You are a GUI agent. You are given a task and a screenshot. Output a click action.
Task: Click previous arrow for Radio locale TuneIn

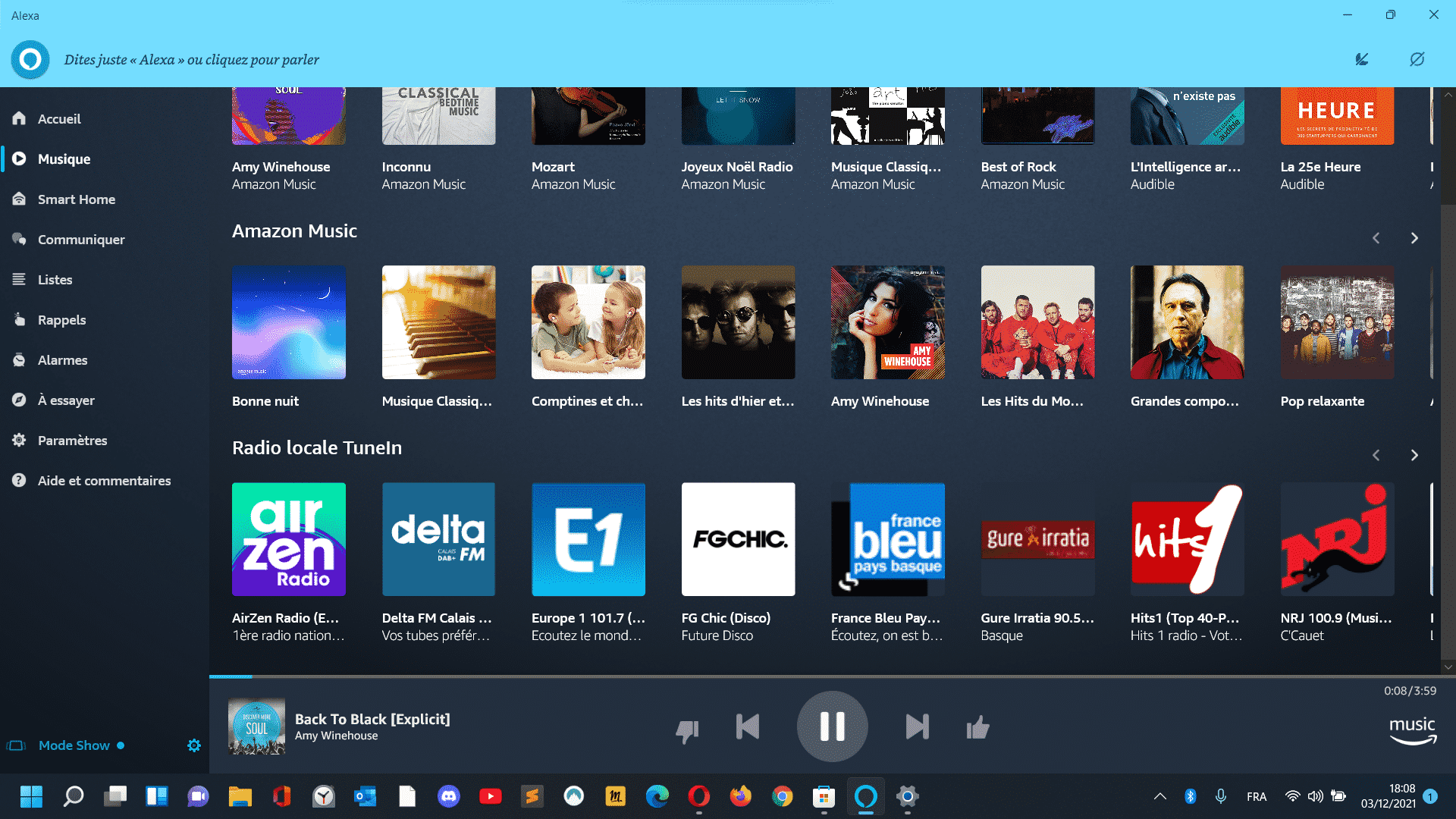(1376, 455)
